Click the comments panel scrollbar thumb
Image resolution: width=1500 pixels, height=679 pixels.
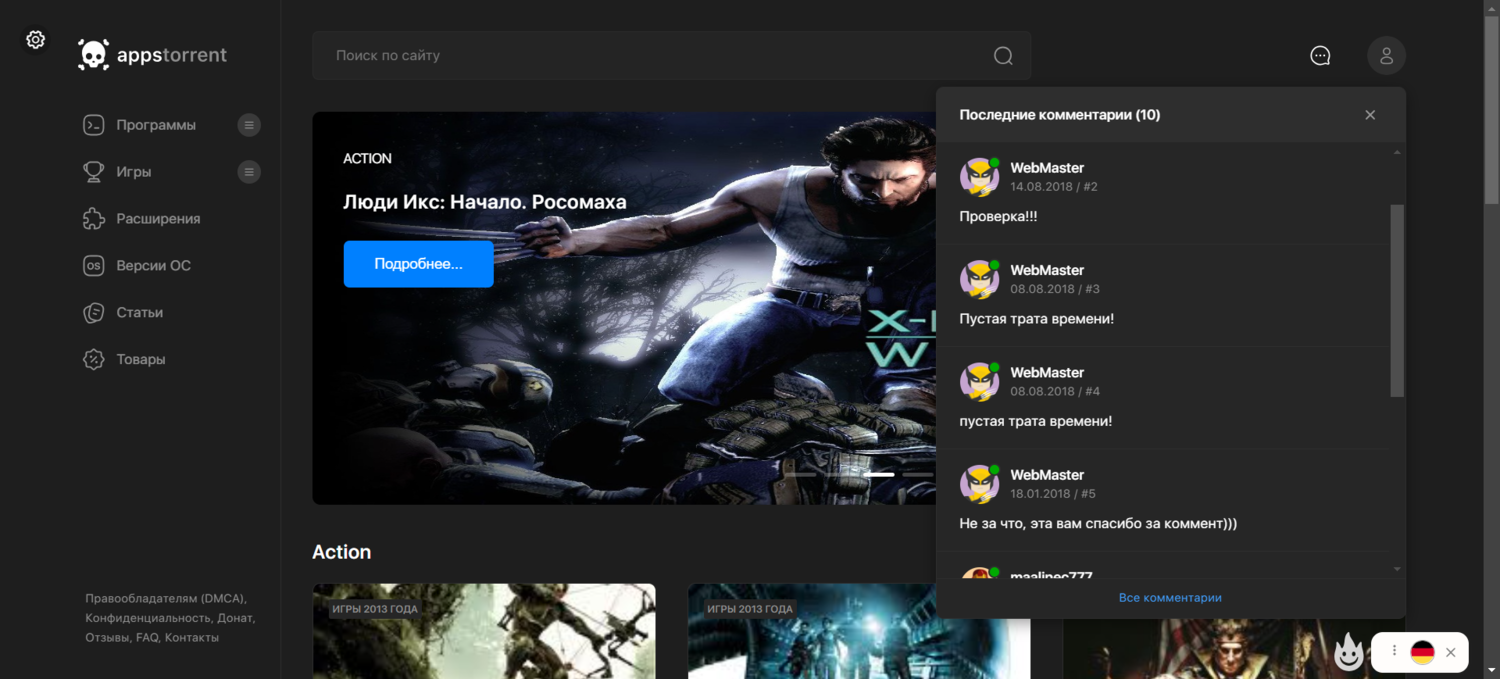coord(1397,300)
